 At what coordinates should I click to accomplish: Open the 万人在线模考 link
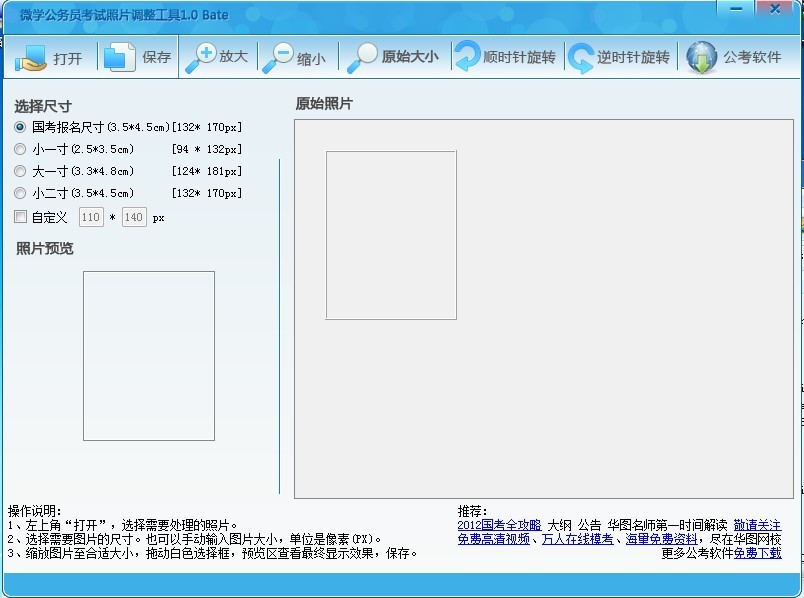[x=577, y=539]
